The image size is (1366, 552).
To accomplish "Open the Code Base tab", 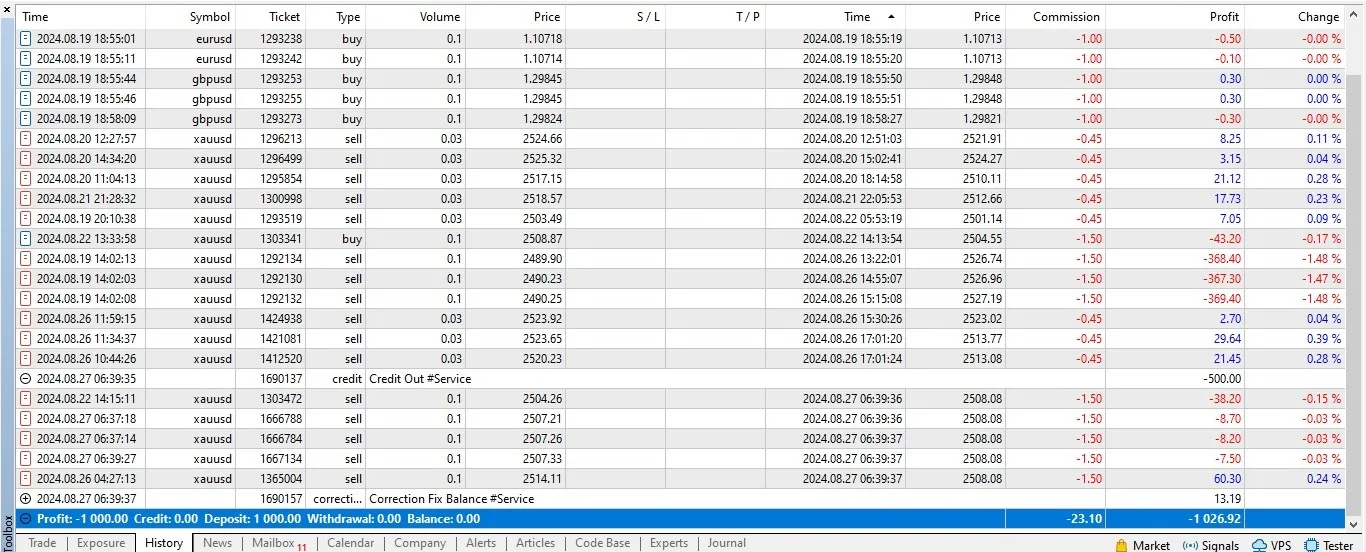I will (603, 543).
